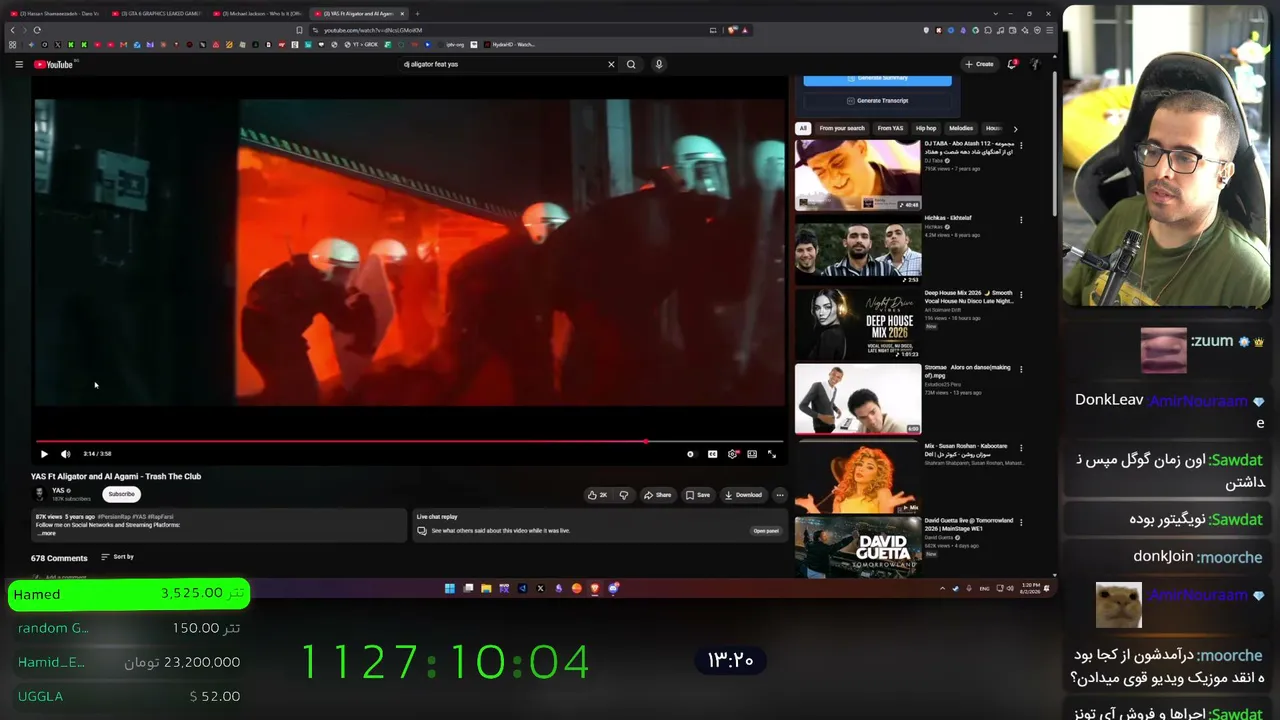1280x720 pixels.
Task: Click the #PersianRap hashtag in description
Action: tap(116, 517)
